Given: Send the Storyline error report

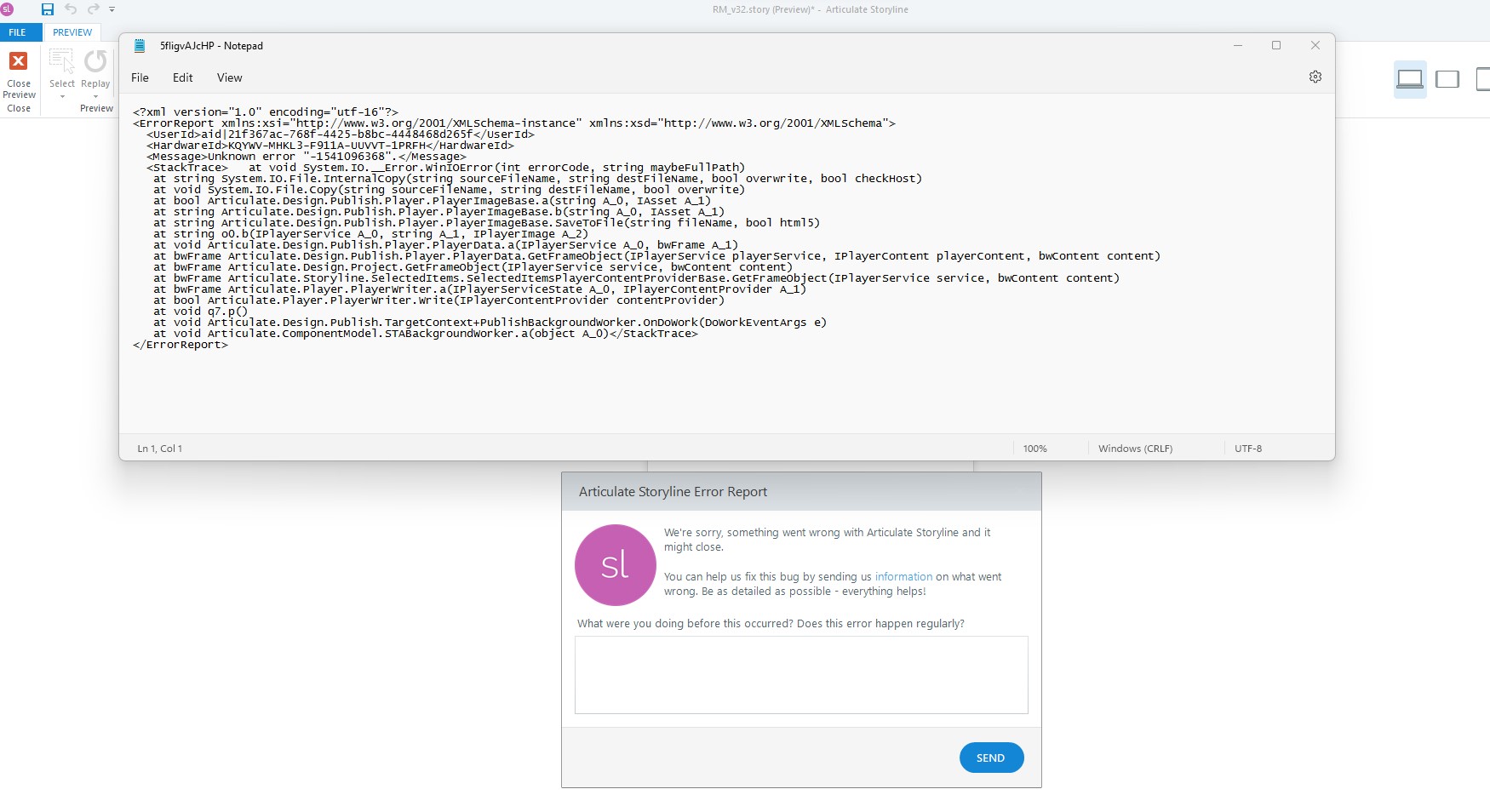Looking at the screenshot, I should click(x=991, y=758).
